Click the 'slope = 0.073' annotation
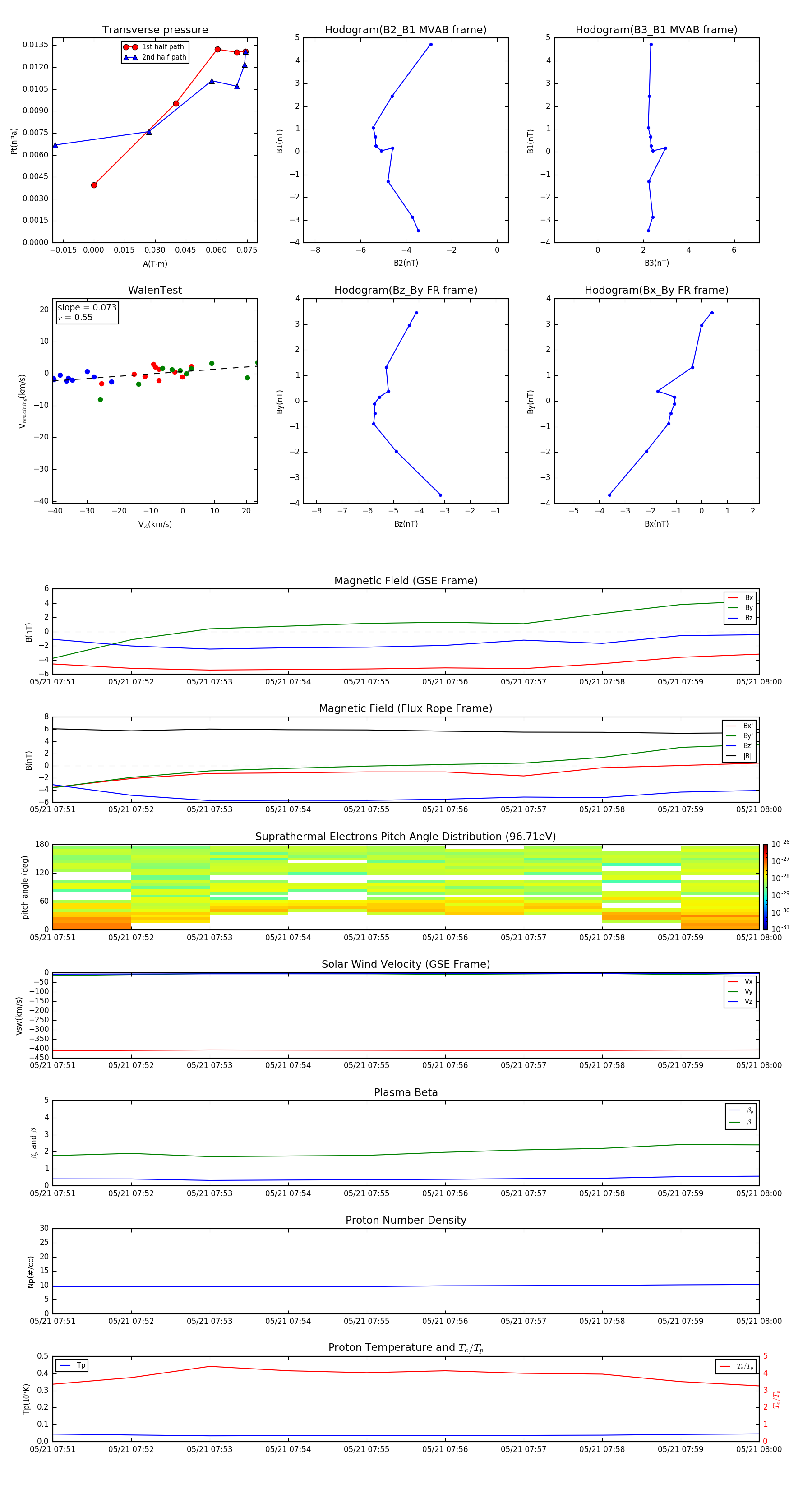 (x=87, y=308)
